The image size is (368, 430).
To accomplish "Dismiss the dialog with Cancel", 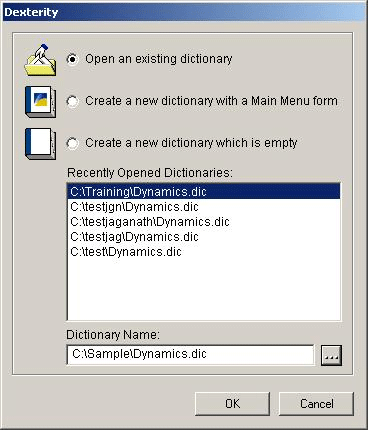I will coord(316,404).
